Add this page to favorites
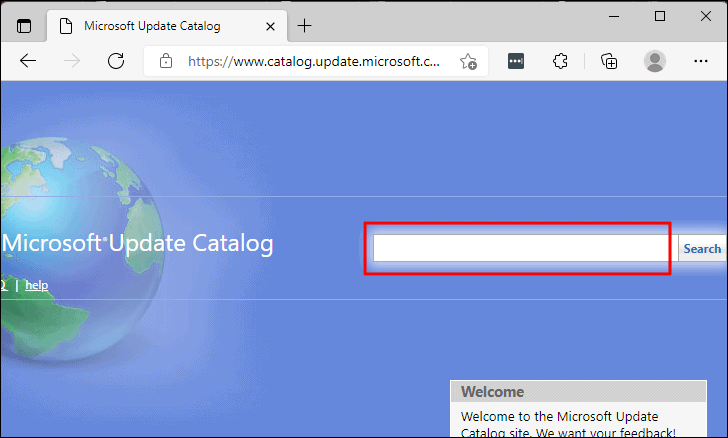The width and height of the screenshot is (728, 438). [x=468, y=61]
